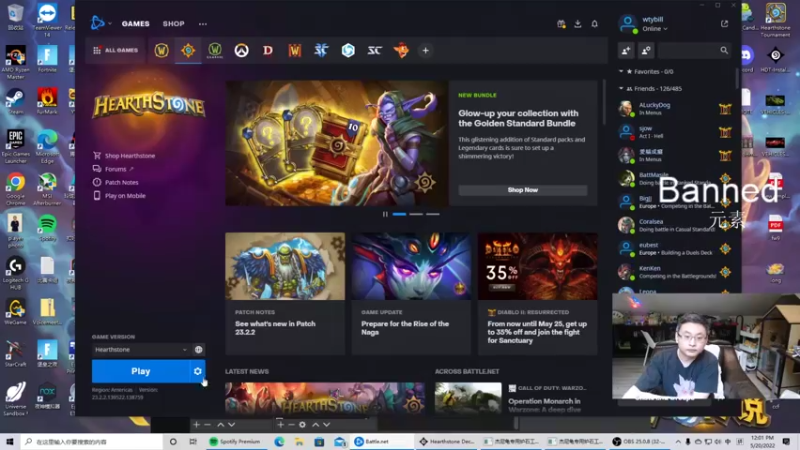Open the Diablo II Resurrected sale card
The width and height of the screenshot is (800, 450).
[537, 293]
